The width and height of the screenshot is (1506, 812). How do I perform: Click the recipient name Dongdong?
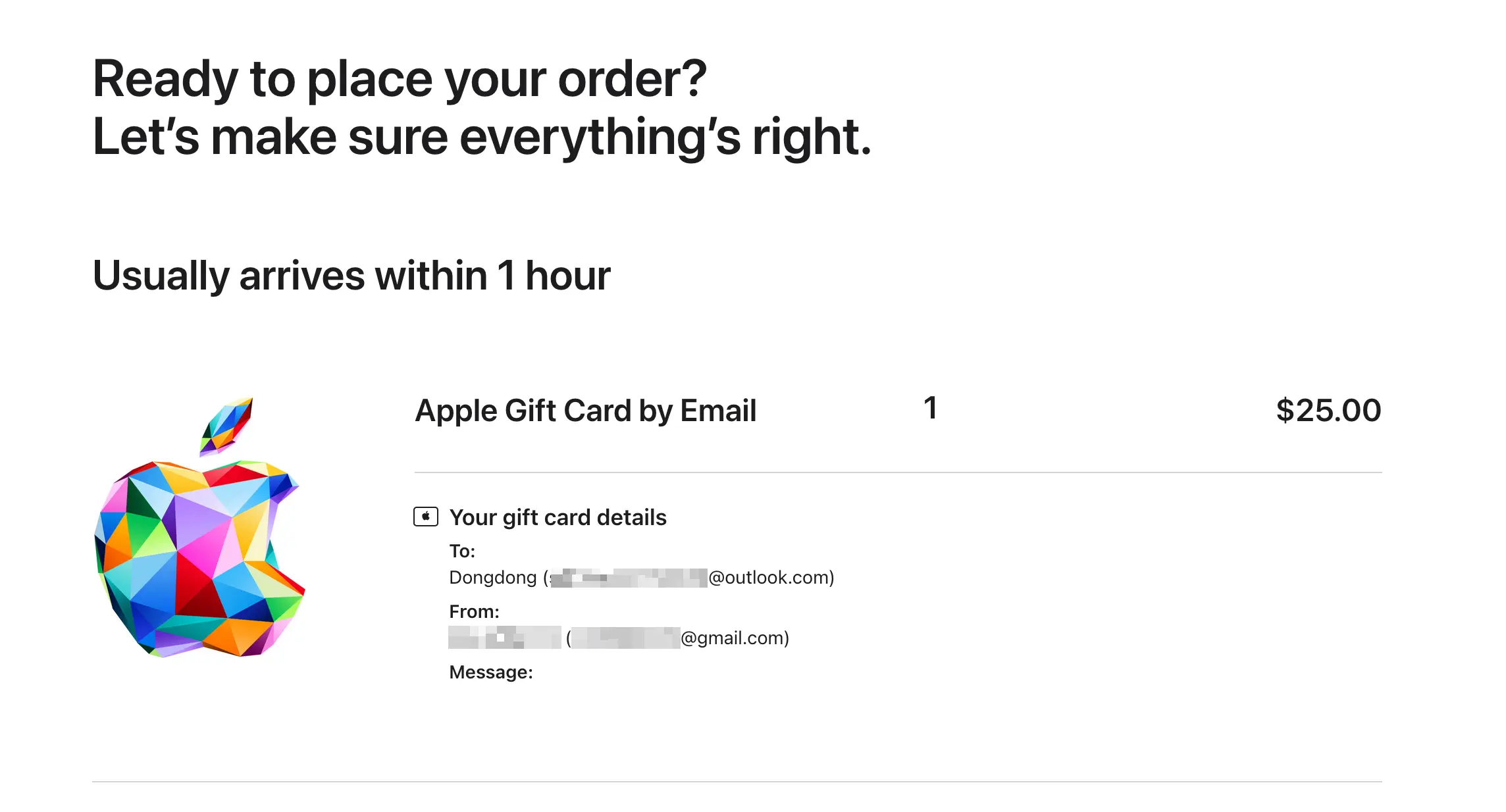click(492, 577)
